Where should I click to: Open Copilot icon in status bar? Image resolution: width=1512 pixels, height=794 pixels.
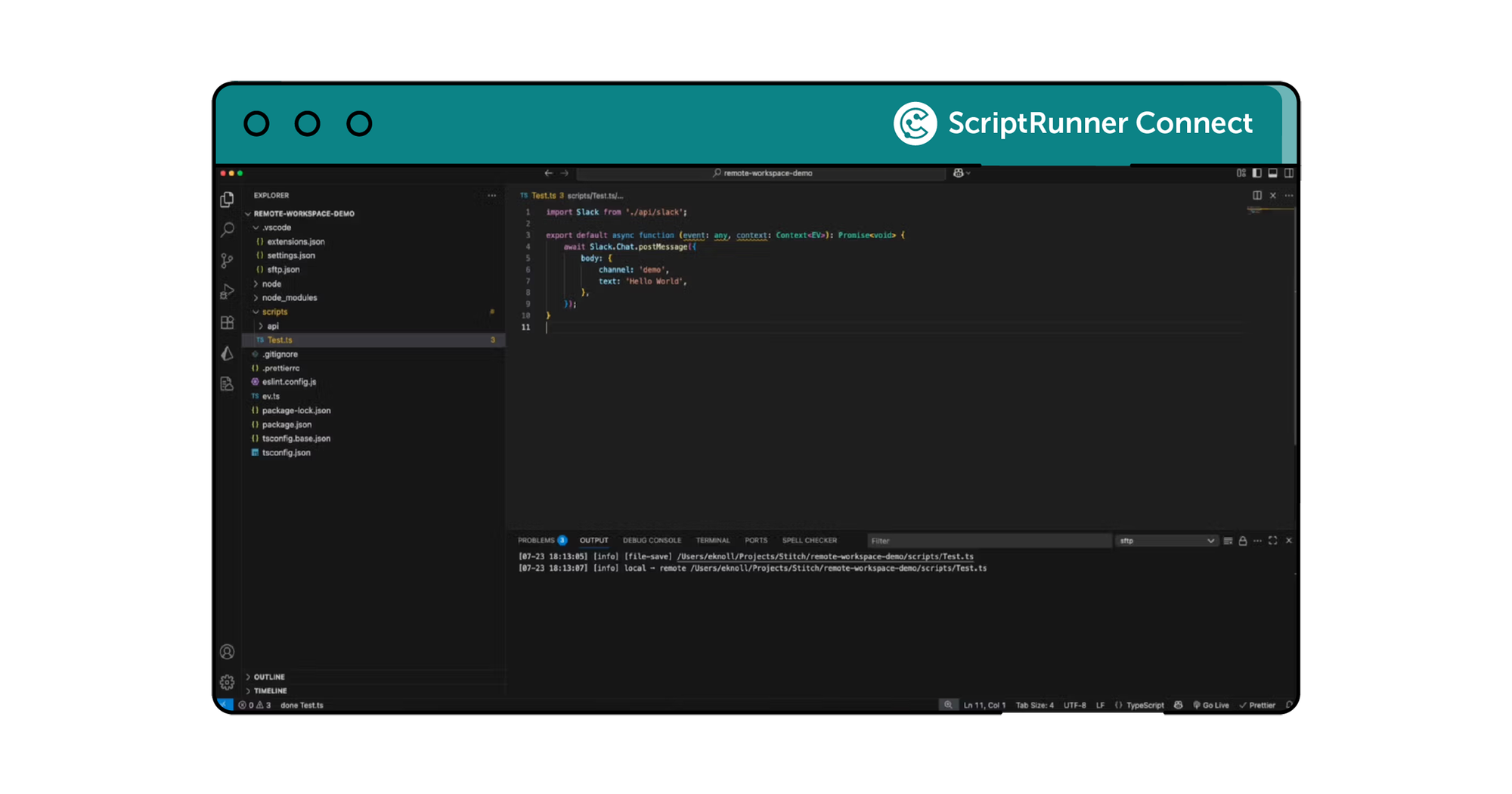pos(1178,705)
